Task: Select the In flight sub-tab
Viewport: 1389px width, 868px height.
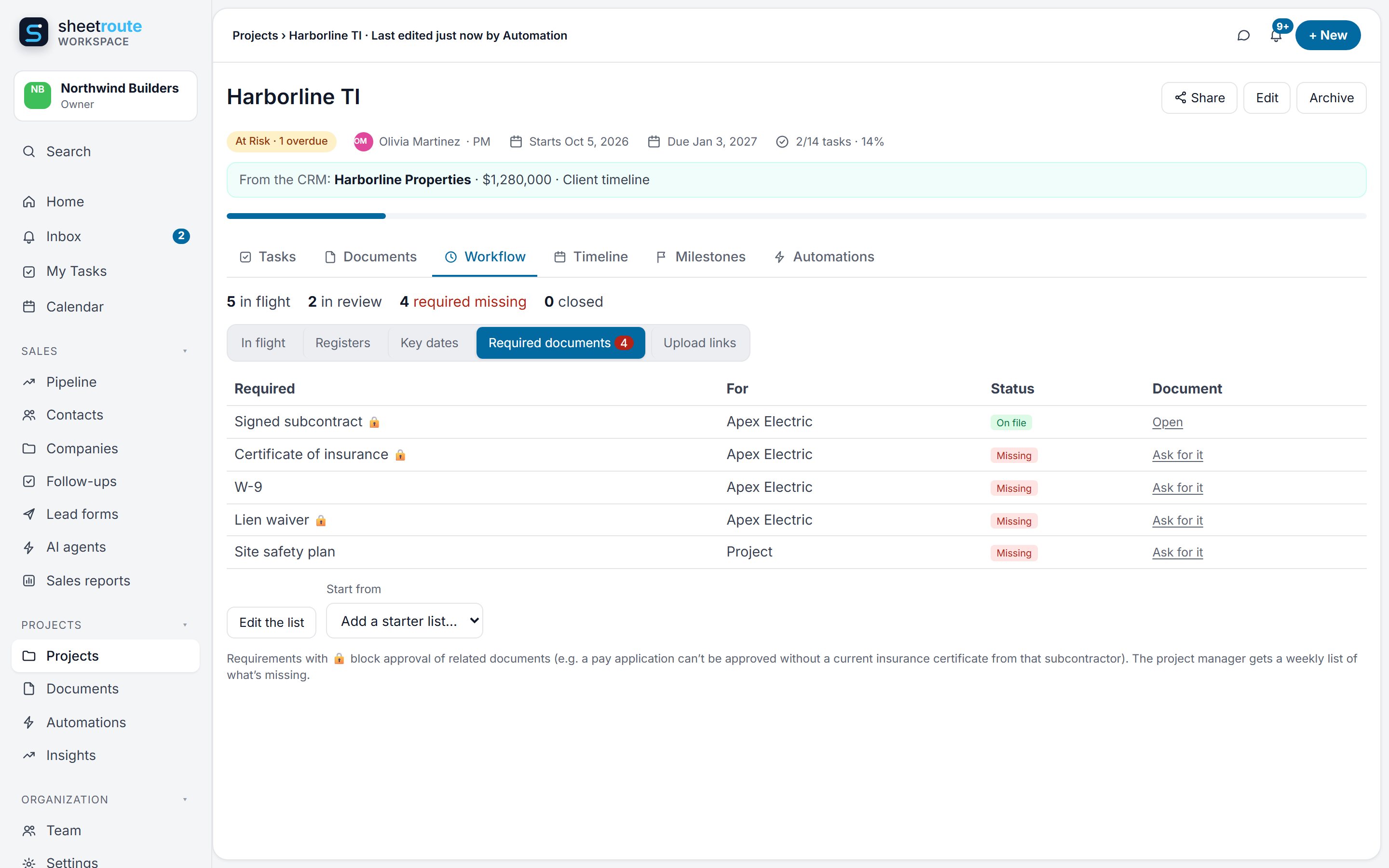Action: click(x=263, y=343)
